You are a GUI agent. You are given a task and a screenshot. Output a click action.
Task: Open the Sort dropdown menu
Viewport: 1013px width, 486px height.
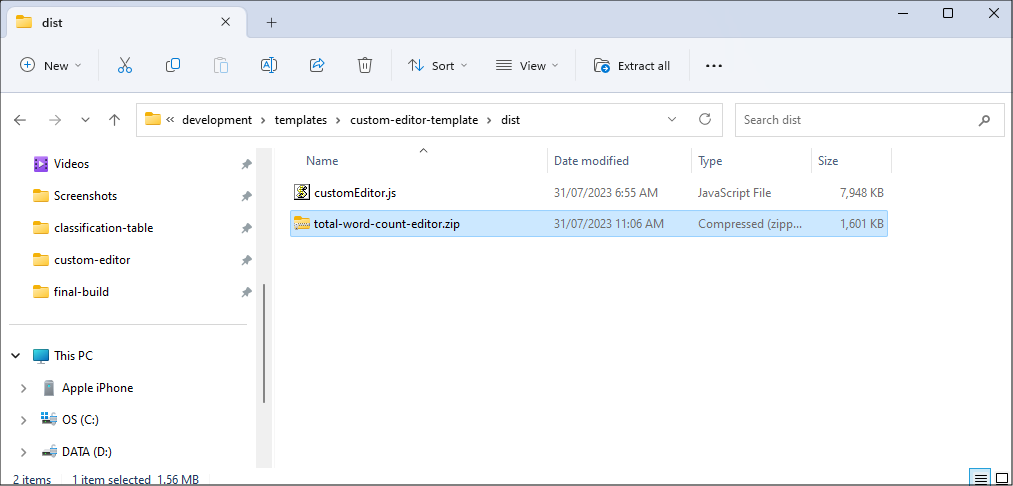coord(438,65)
